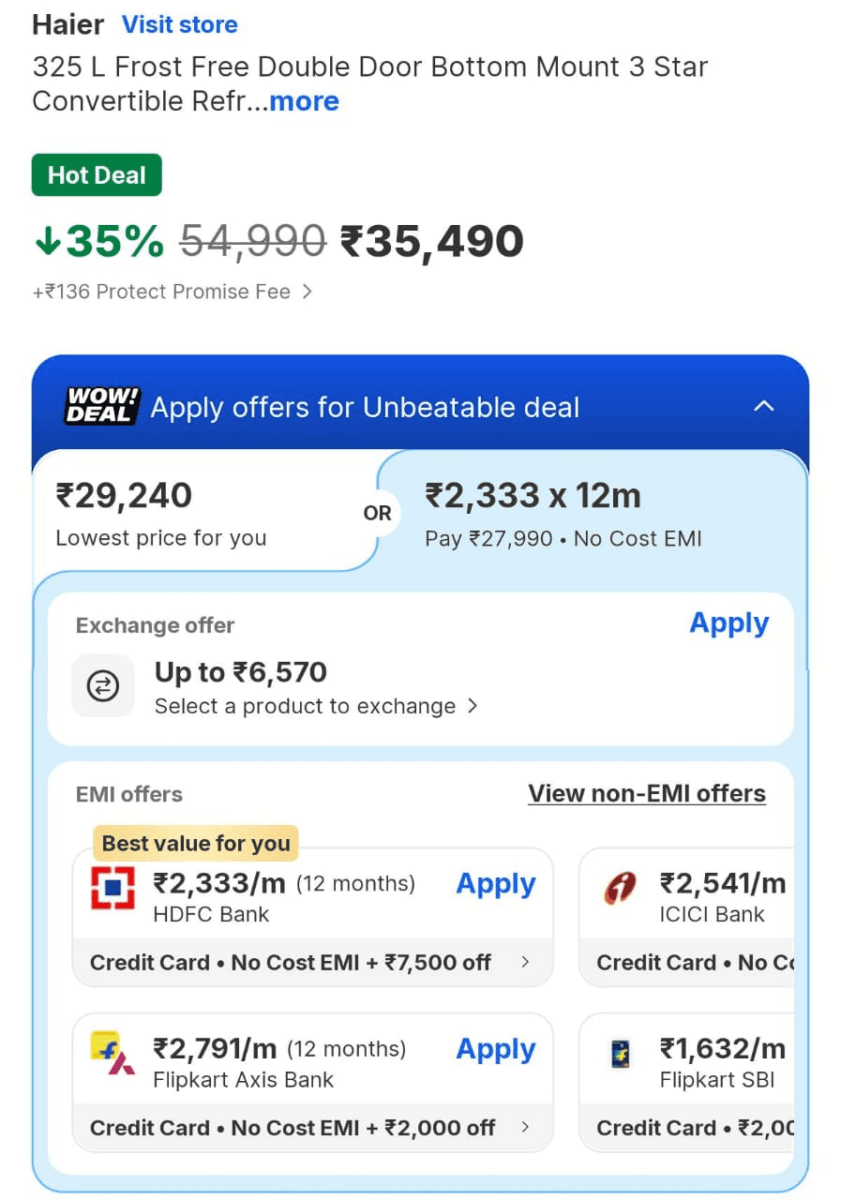This screenshot has height=1200, width=841.
Task: Apply the exchange offer
Action: (729, 623)
